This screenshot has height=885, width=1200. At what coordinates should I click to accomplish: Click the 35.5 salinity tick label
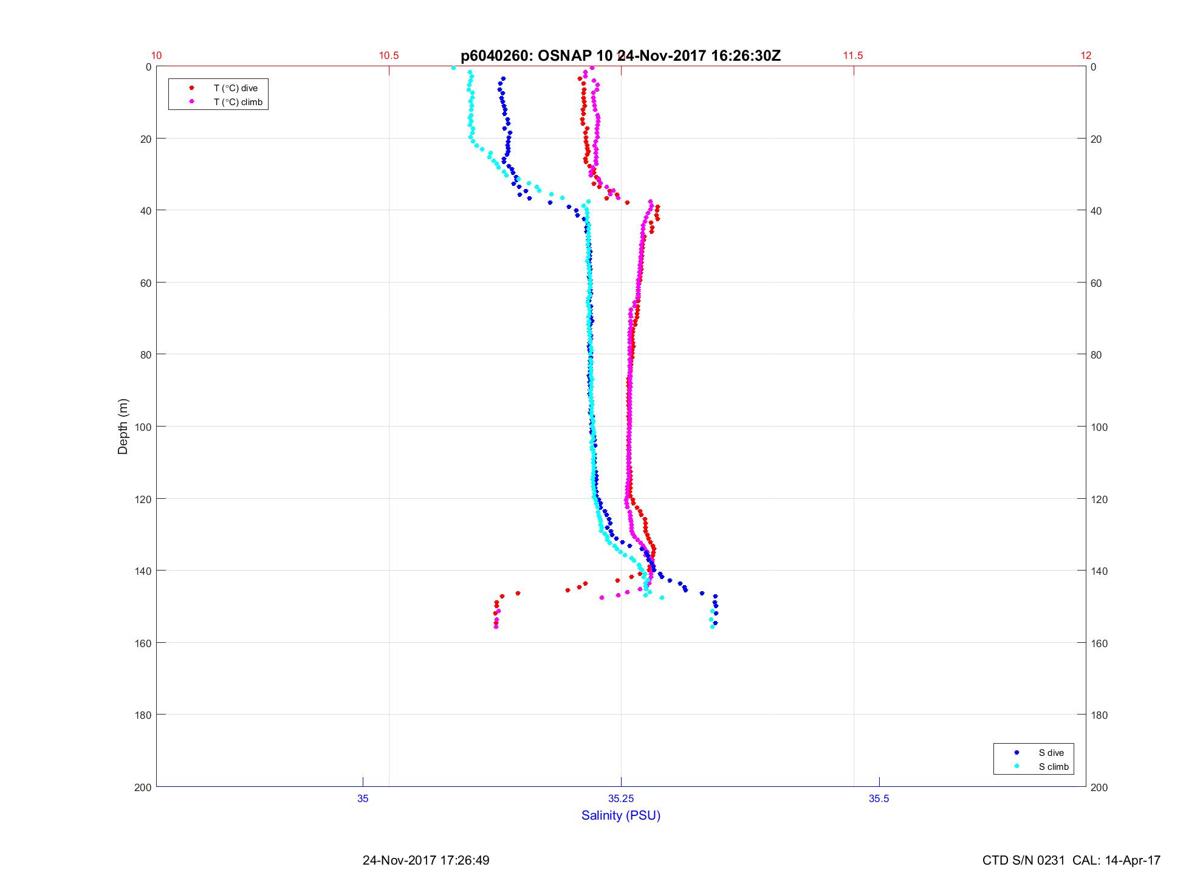click(x=878, y=798)
